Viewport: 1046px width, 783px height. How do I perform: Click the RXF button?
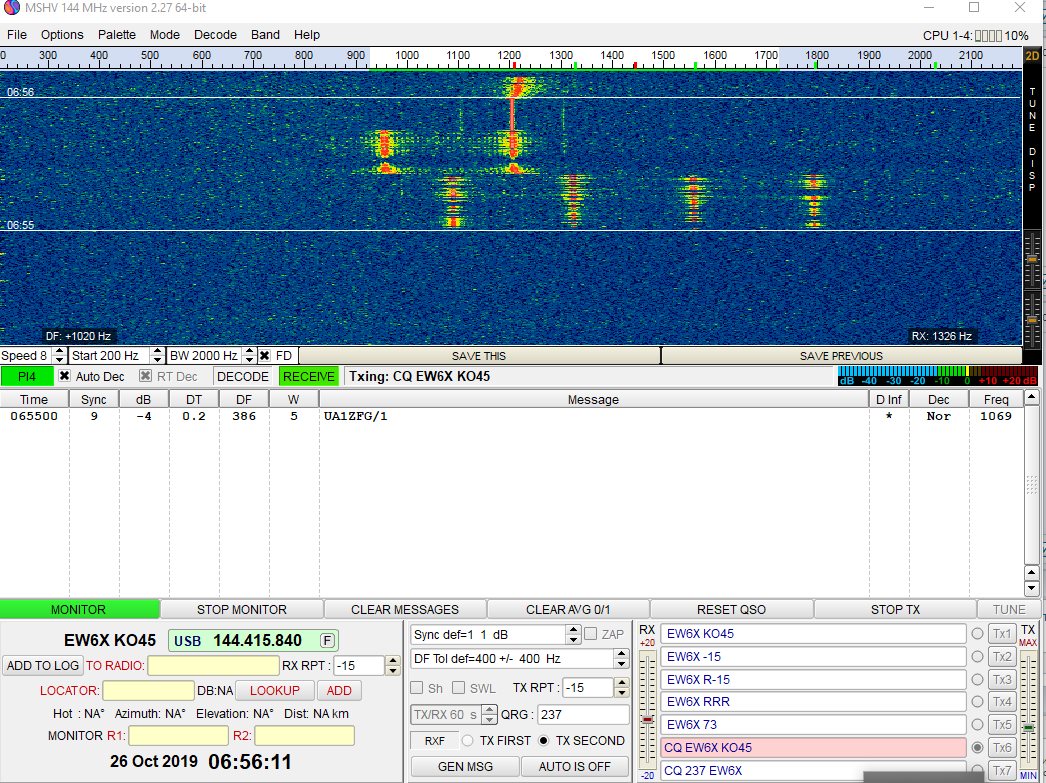[x=432, y=741]
